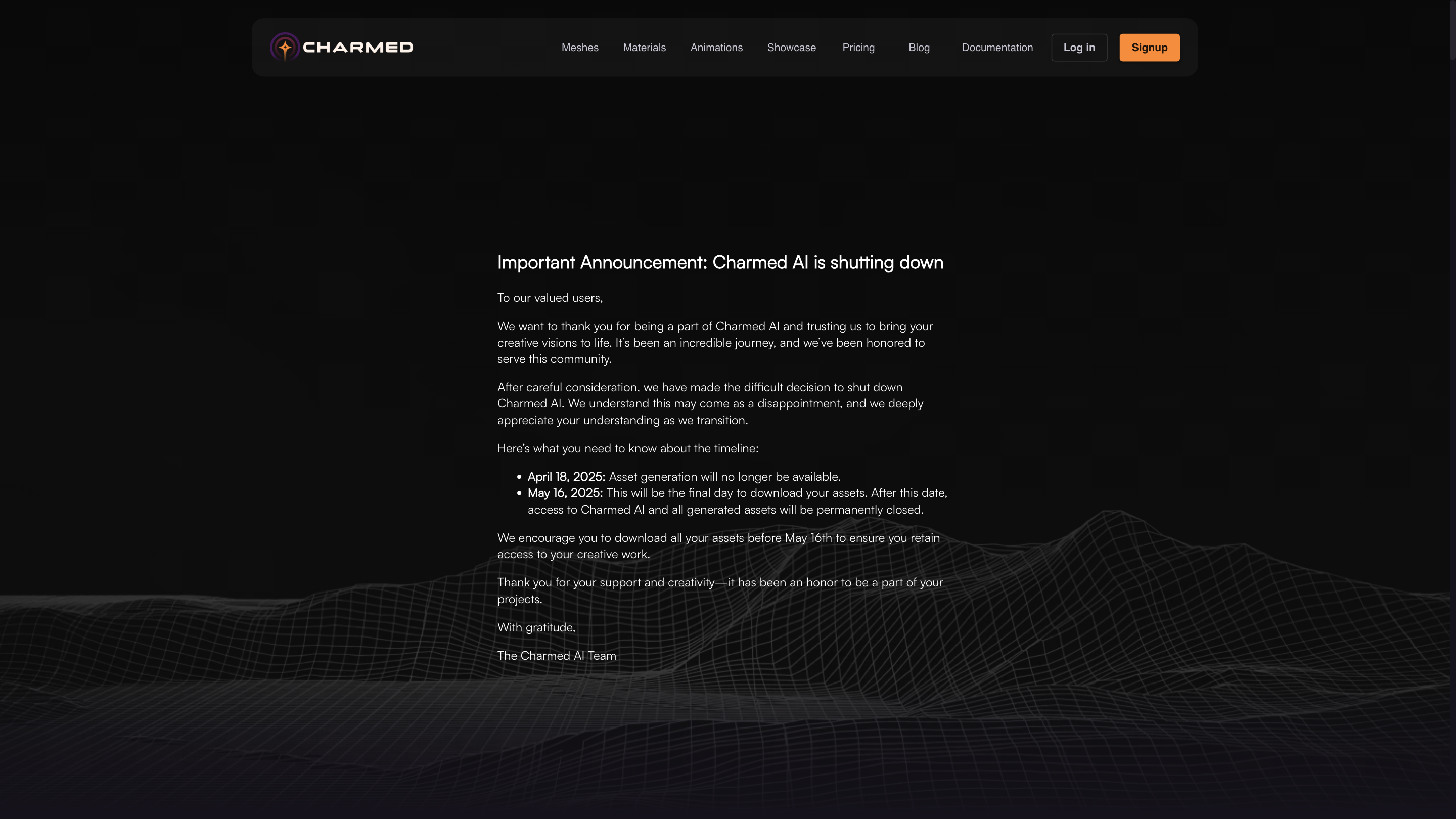
Task: View the Pricing page
Action: [858, 48]
